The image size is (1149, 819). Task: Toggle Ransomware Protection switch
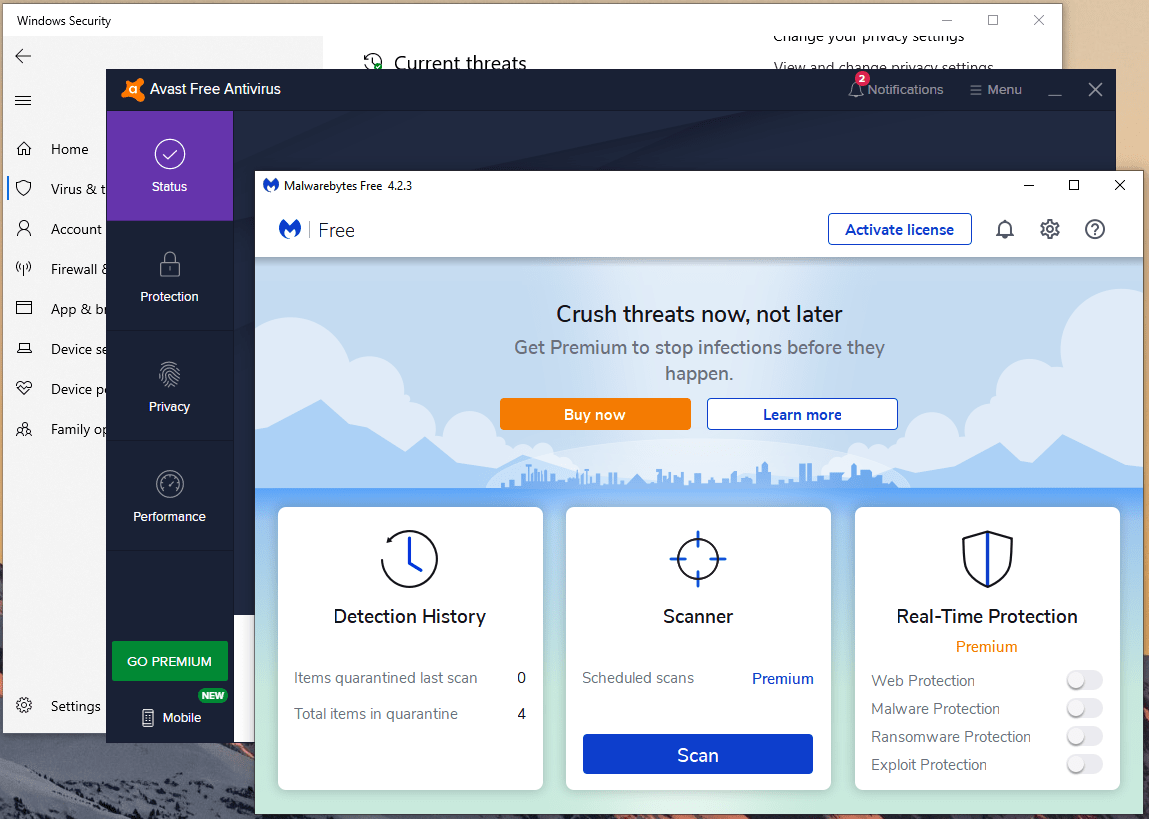1084,736
